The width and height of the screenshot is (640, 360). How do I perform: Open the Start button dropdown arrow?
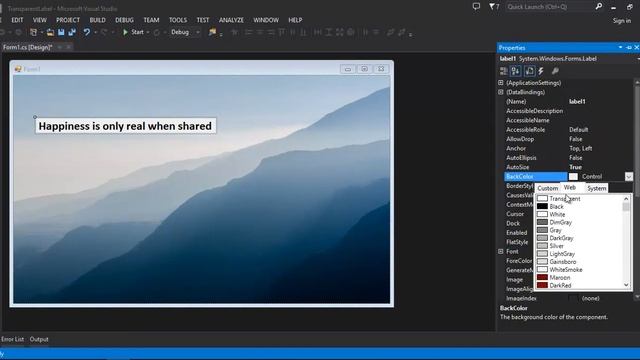tap(148, 32)
